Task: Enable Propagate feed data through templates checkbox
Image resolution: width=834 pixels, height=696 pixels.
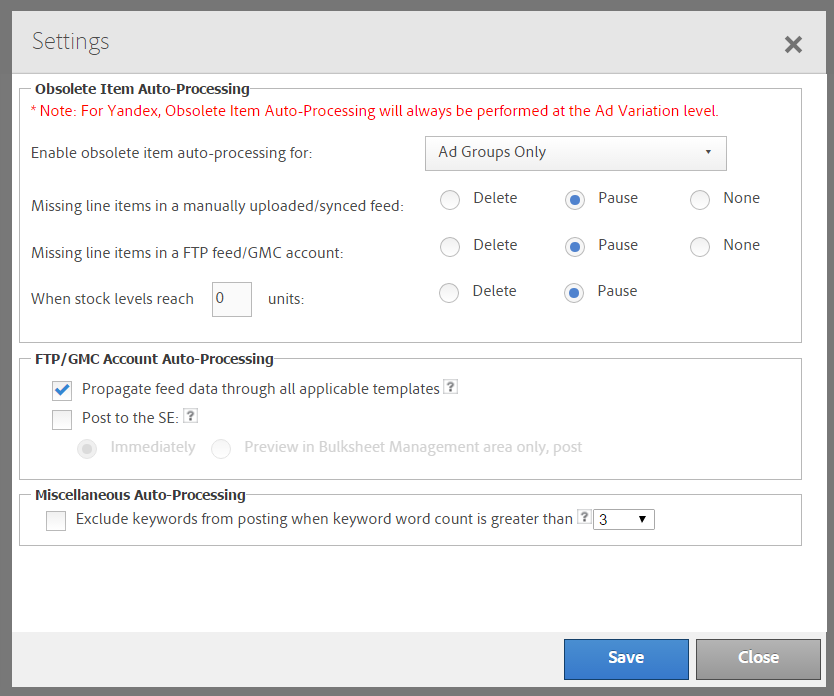Action: 62,390
